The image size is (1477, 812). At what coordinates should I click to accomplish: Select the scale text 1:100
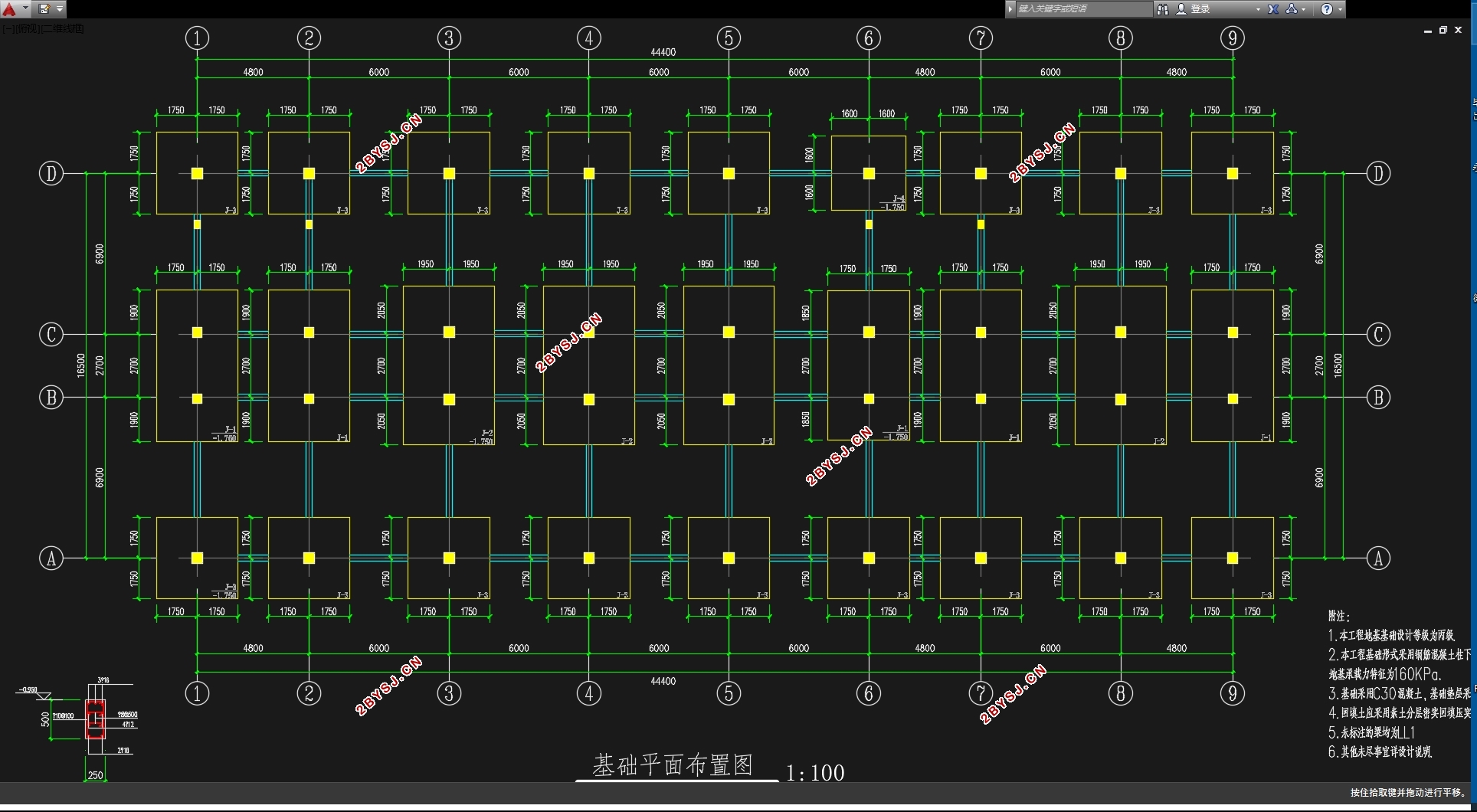pos(815,773)
